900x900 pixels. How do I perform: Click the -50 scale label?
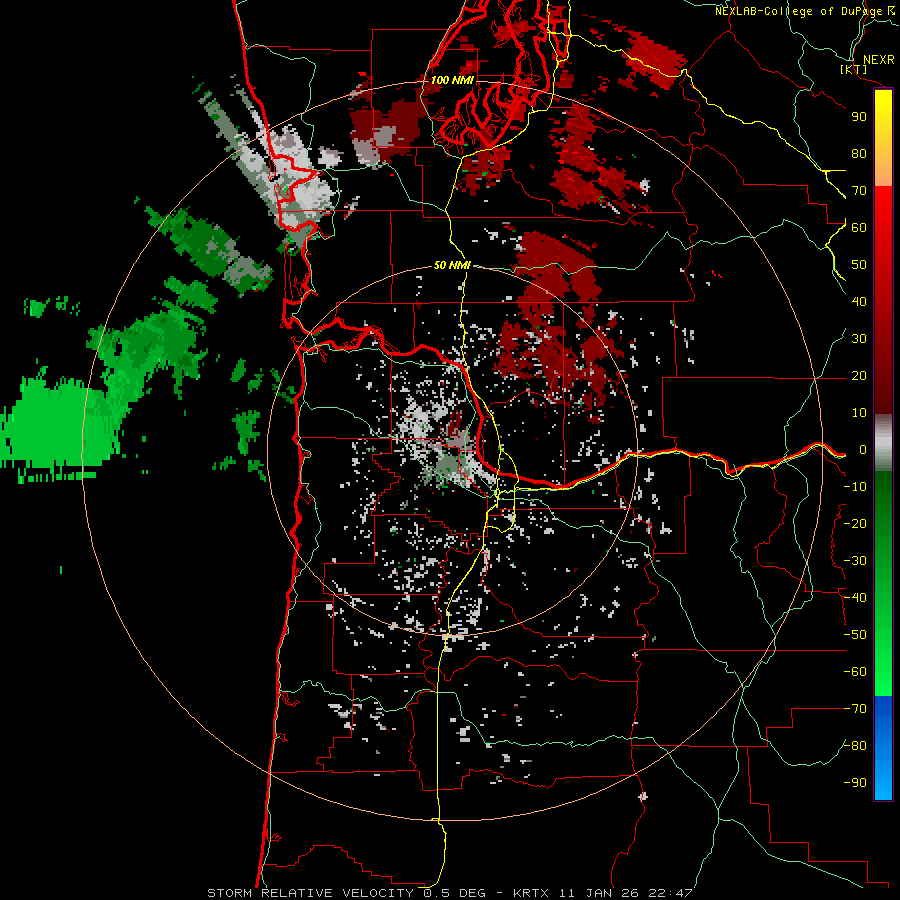tap(855, 635)
